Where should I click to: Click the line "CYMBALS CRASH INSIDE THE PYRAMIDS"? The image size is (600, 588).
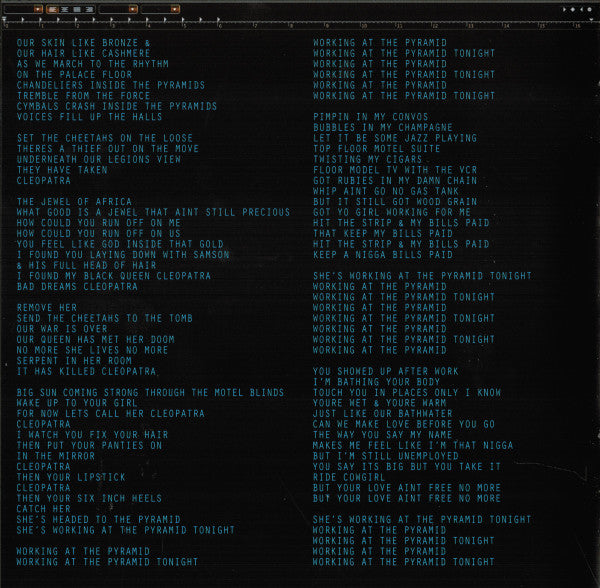point(117,106)
